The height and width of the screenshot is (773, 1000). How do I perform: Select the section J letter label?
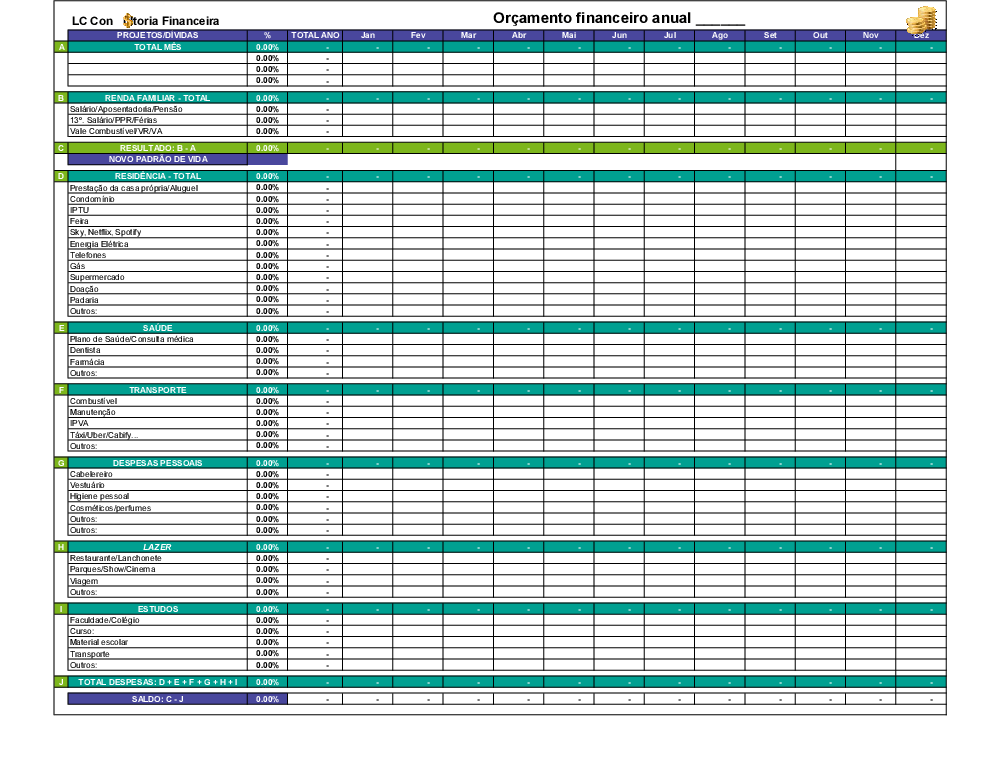(61, 682)
